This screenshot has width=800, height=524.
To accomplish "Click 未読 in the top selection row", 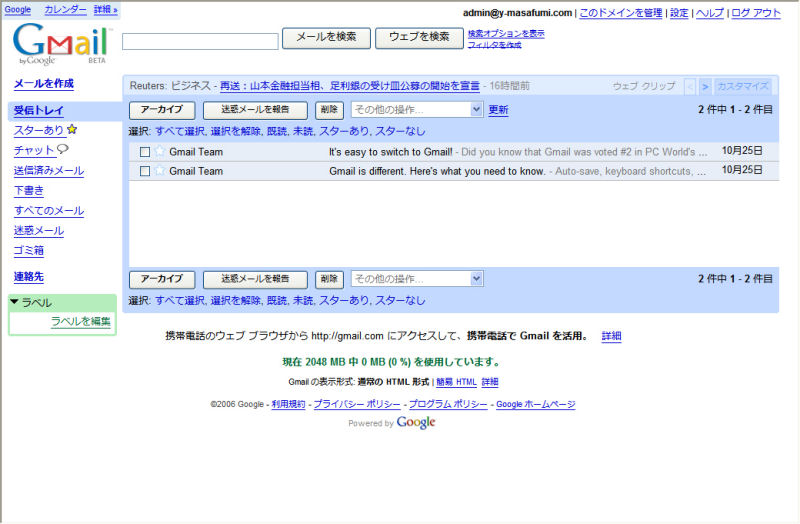I will coord(303,131).
